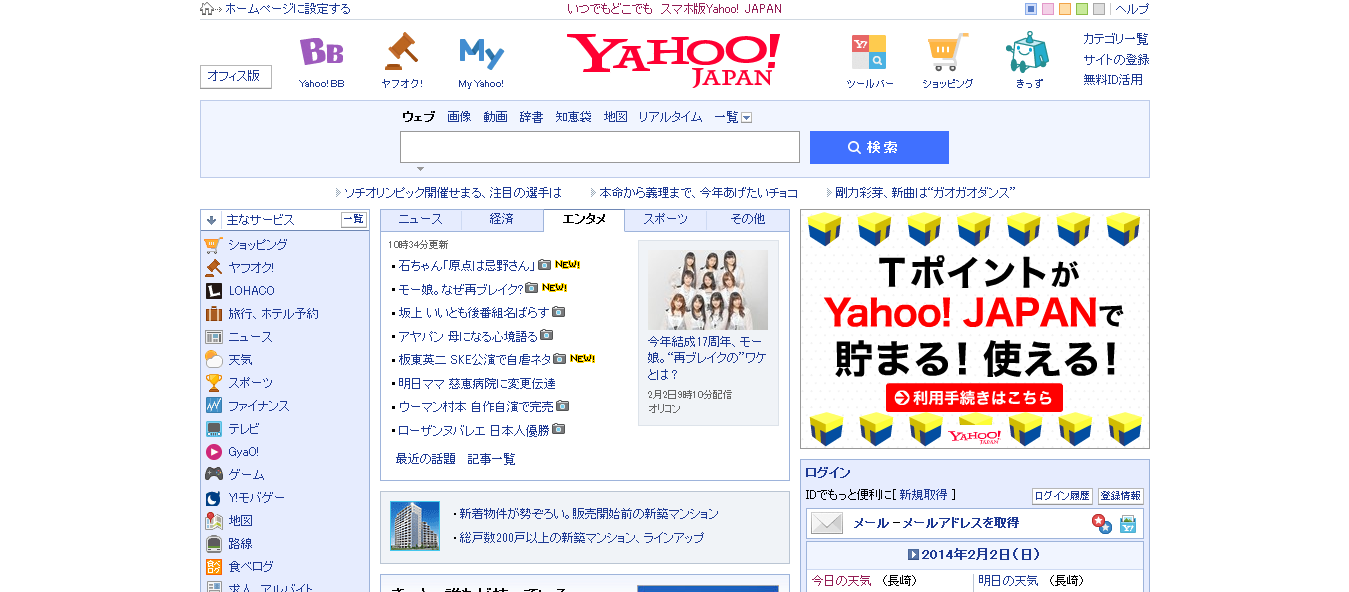1349x592 pixels.
Task: Click the home icon beside ホームページに設定する
Action: (x=206, y=9)
